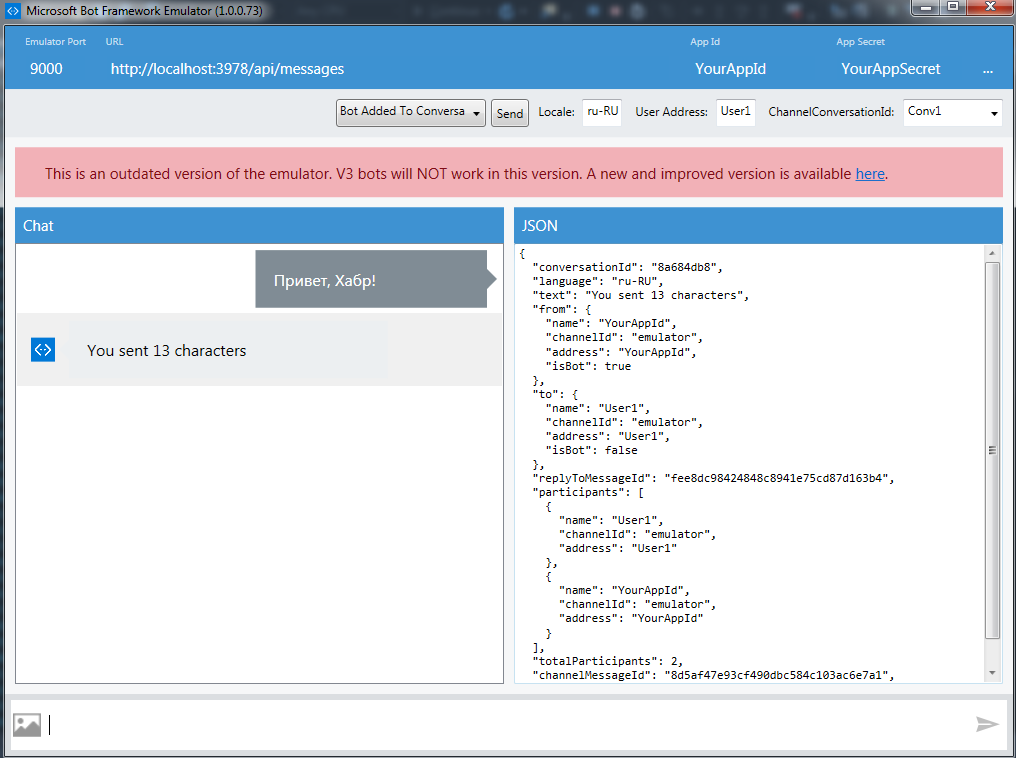Click the emulator app icon in title bar
Image resolution: width=1016 pixels, height=758 pixels.
click(x=13, y=10)
